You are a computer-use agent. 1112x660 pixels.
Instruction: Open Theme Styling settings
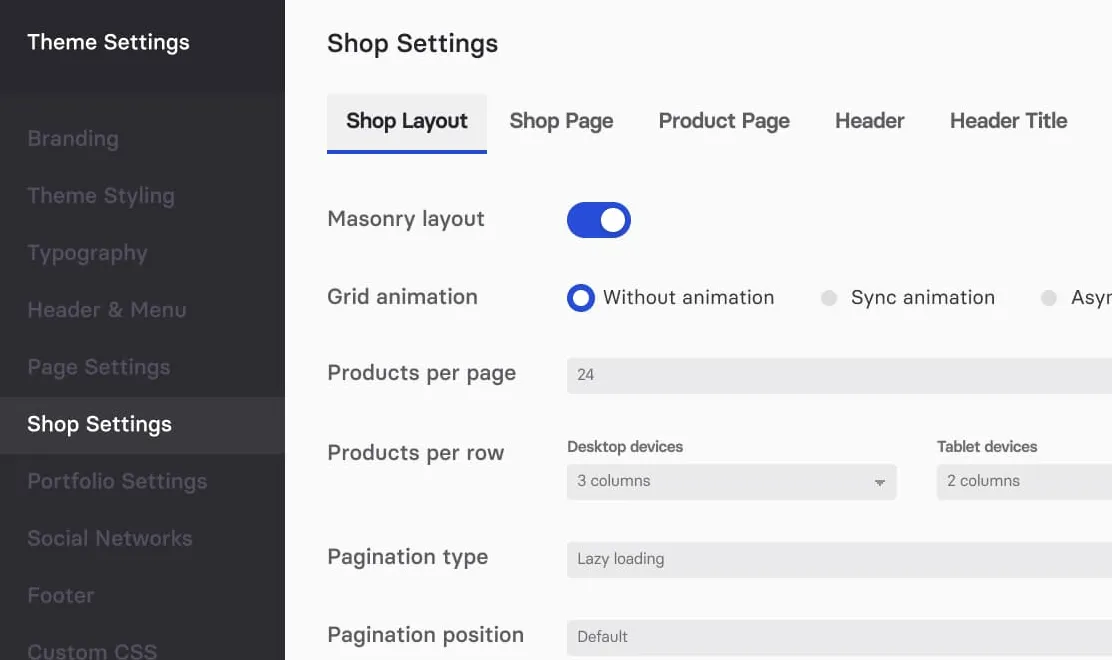pos(101,196)
